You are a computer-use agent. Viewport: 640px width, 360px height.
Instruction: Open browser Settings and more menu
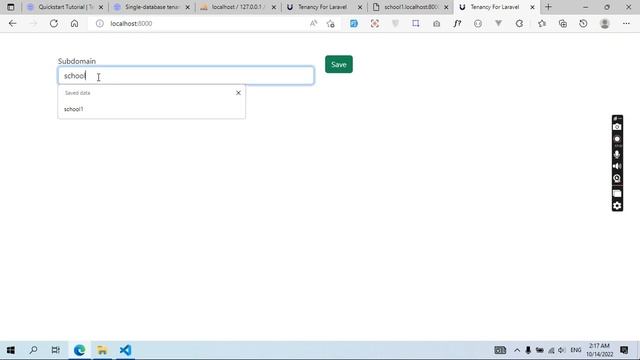626,24
